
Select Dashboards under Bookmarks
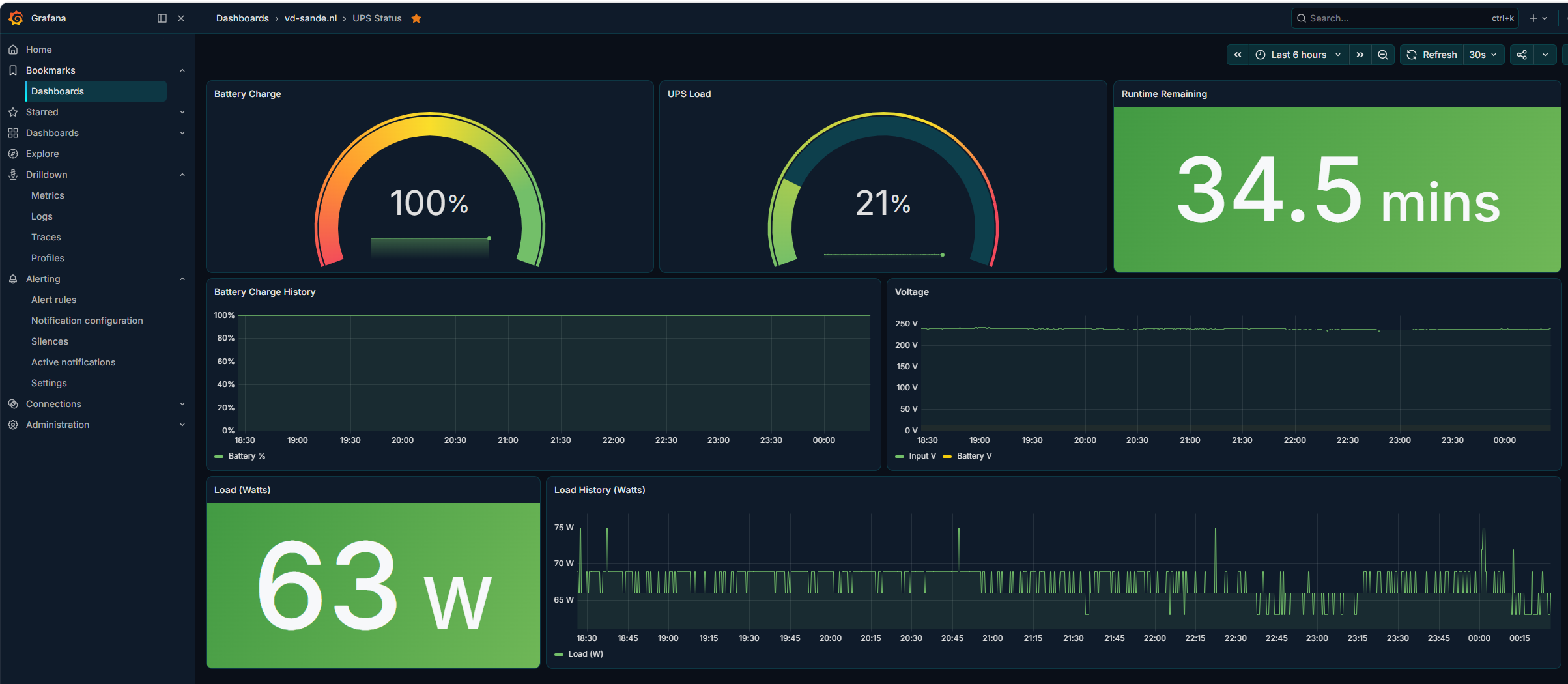[x=96, y=91]
